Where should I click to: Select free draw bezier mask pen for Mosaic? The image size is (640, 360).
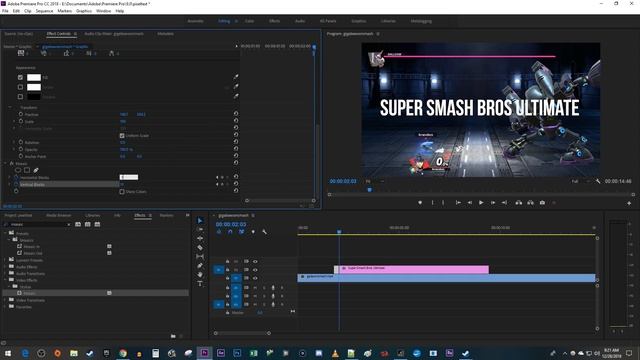36,170
